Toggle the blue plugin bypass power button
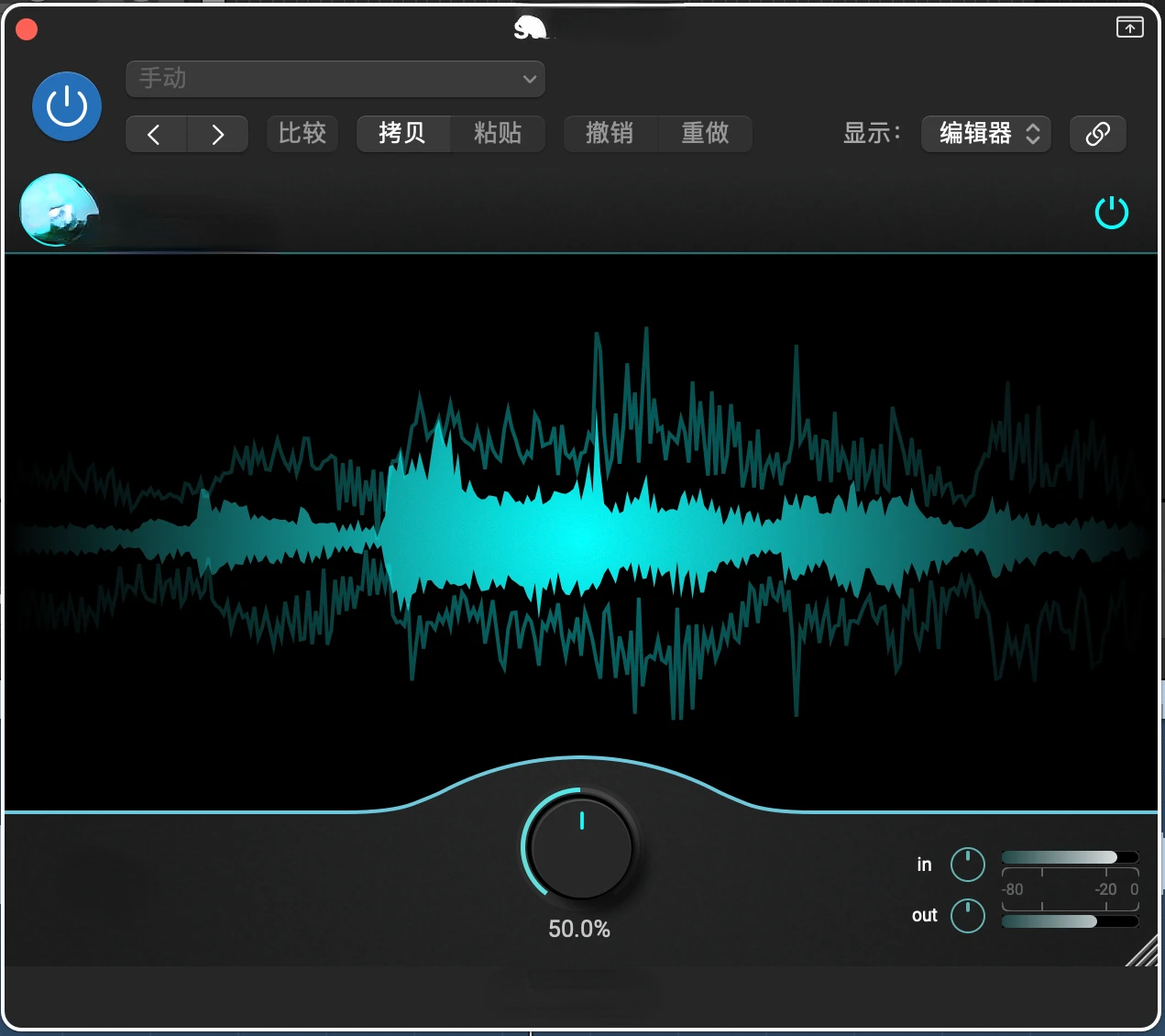This screenshot has height=1036, width=1165. pyautogui.click(x=67, y=106)
